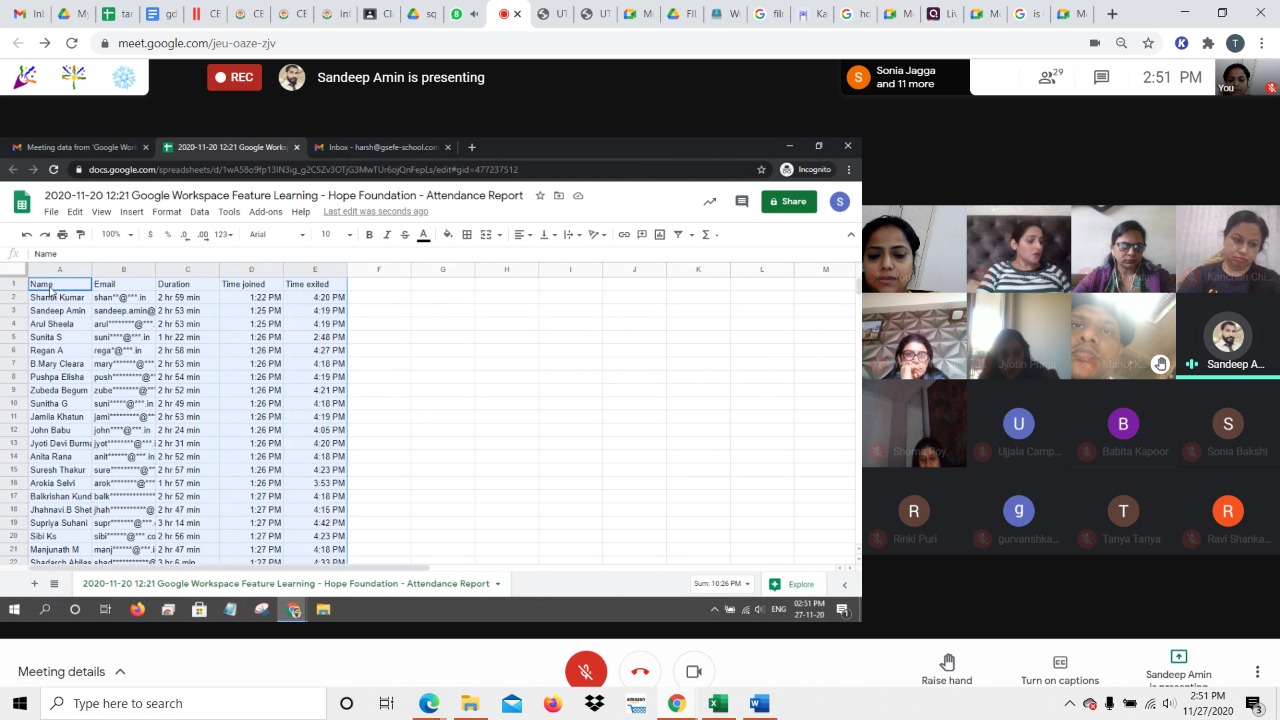Apply percent format with the % icon
This screenshot has height=720, width=1280.
[168, 234]
